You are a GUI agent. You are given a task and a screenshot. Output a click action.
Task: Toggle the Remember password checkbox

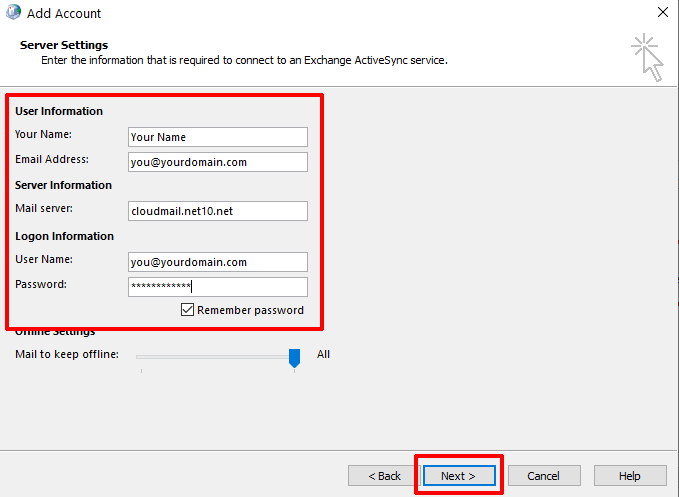[x=188, y=310]
